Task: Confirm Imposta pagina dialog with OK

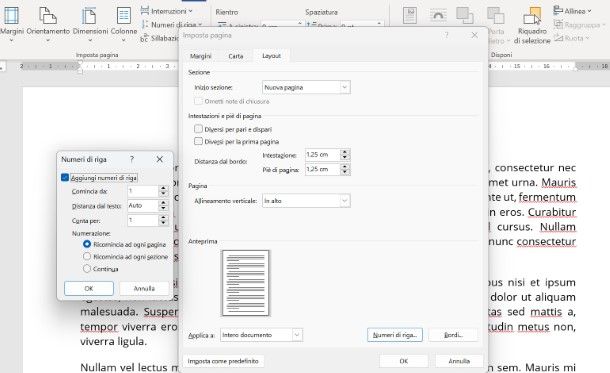Action: click(403, 361)
